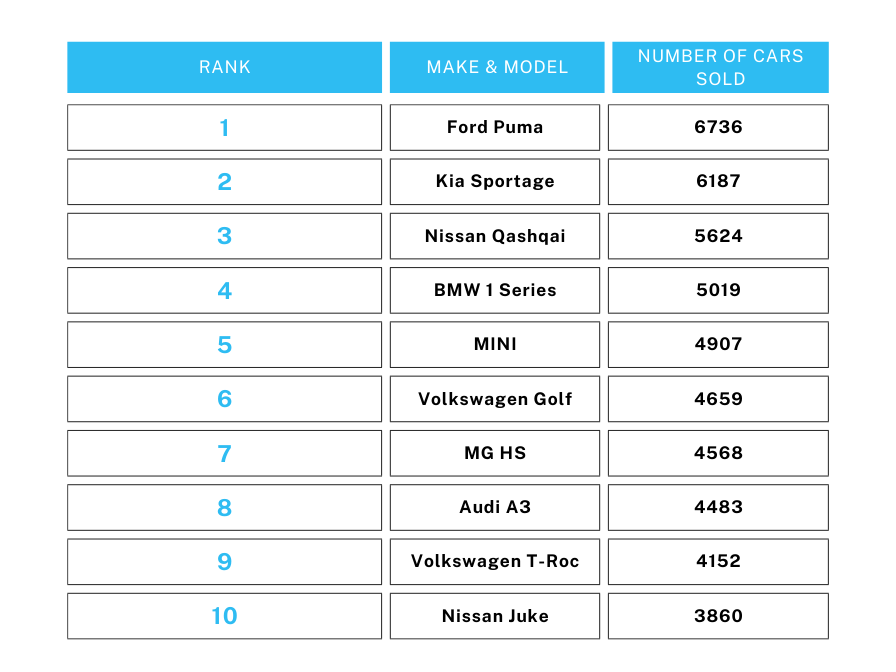Screen dimensions: 896x672
Task: Select the 6736 sales figure
Action: 718,127
